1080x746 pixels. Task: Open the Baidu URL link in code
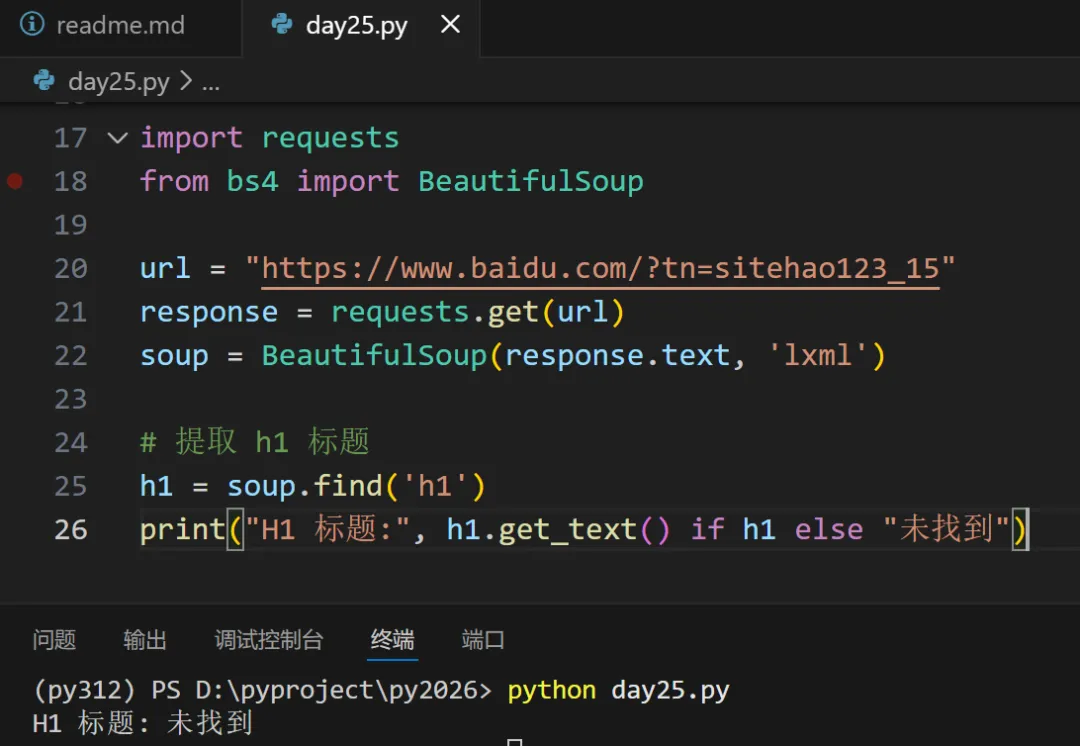pos(600,268)
